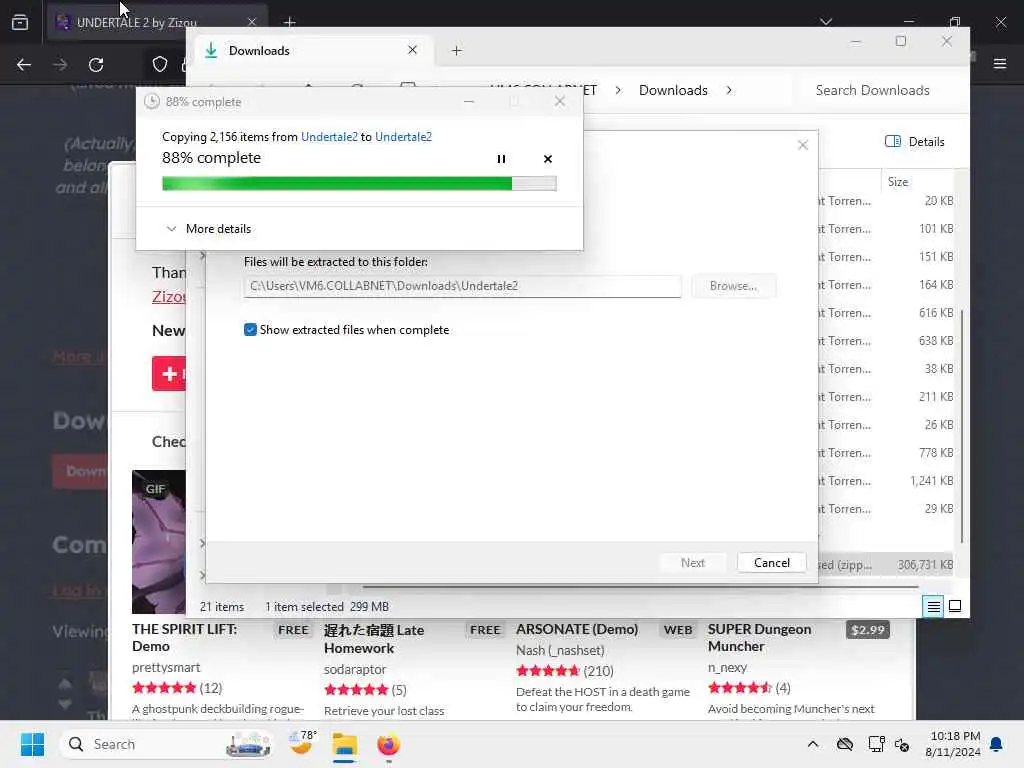The image size is (1024, 768).
Task: Pause the file copy operation
Action: [x=501, y=159]
